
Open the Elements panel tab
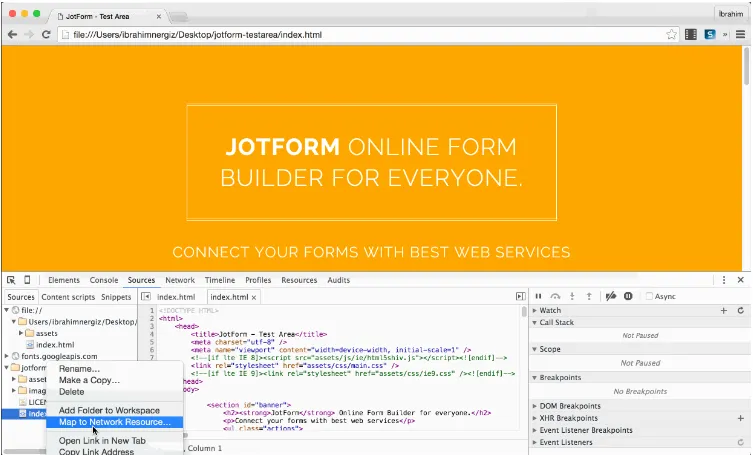pos(64,280)
